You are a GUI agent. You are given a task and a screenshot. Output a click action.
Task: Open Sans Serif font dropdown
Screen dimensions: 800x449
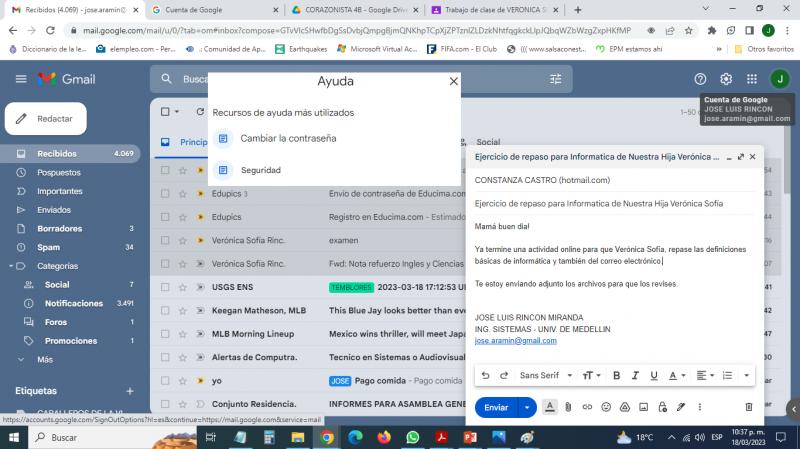[x=545, y=376]
